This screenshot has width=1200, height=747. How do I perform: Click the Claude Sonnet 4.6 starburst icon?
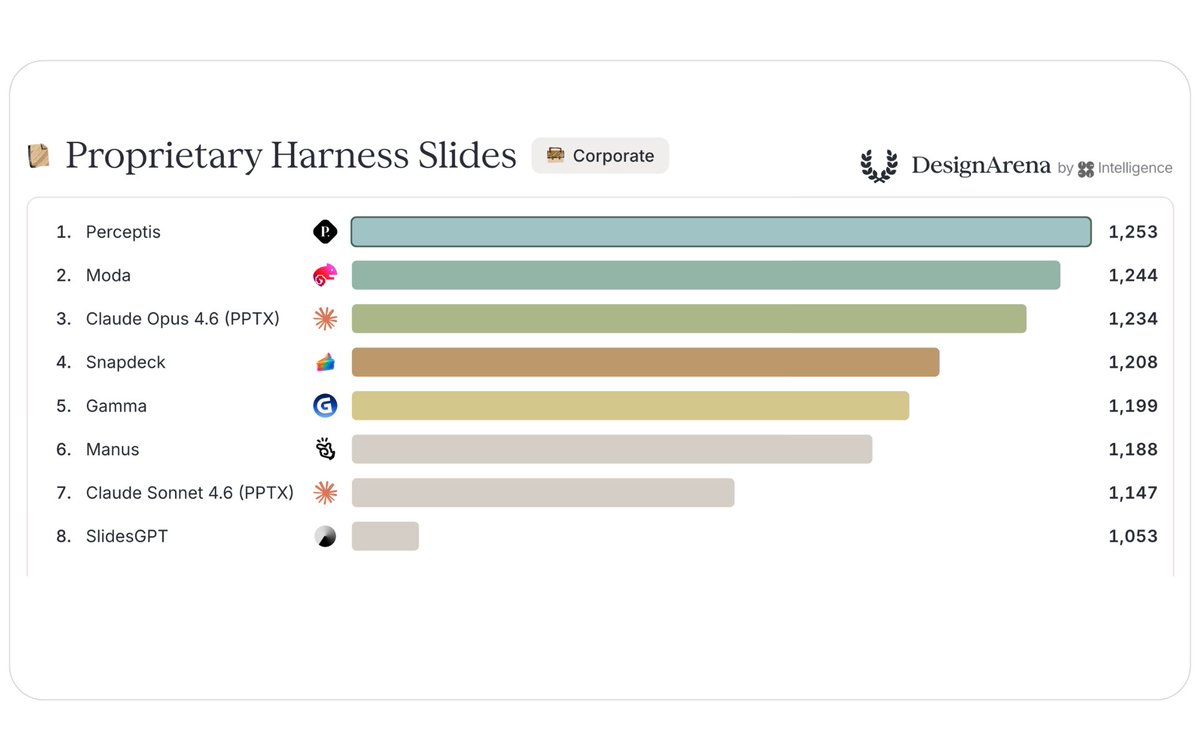pyautogui.click(x=325, y=492)
